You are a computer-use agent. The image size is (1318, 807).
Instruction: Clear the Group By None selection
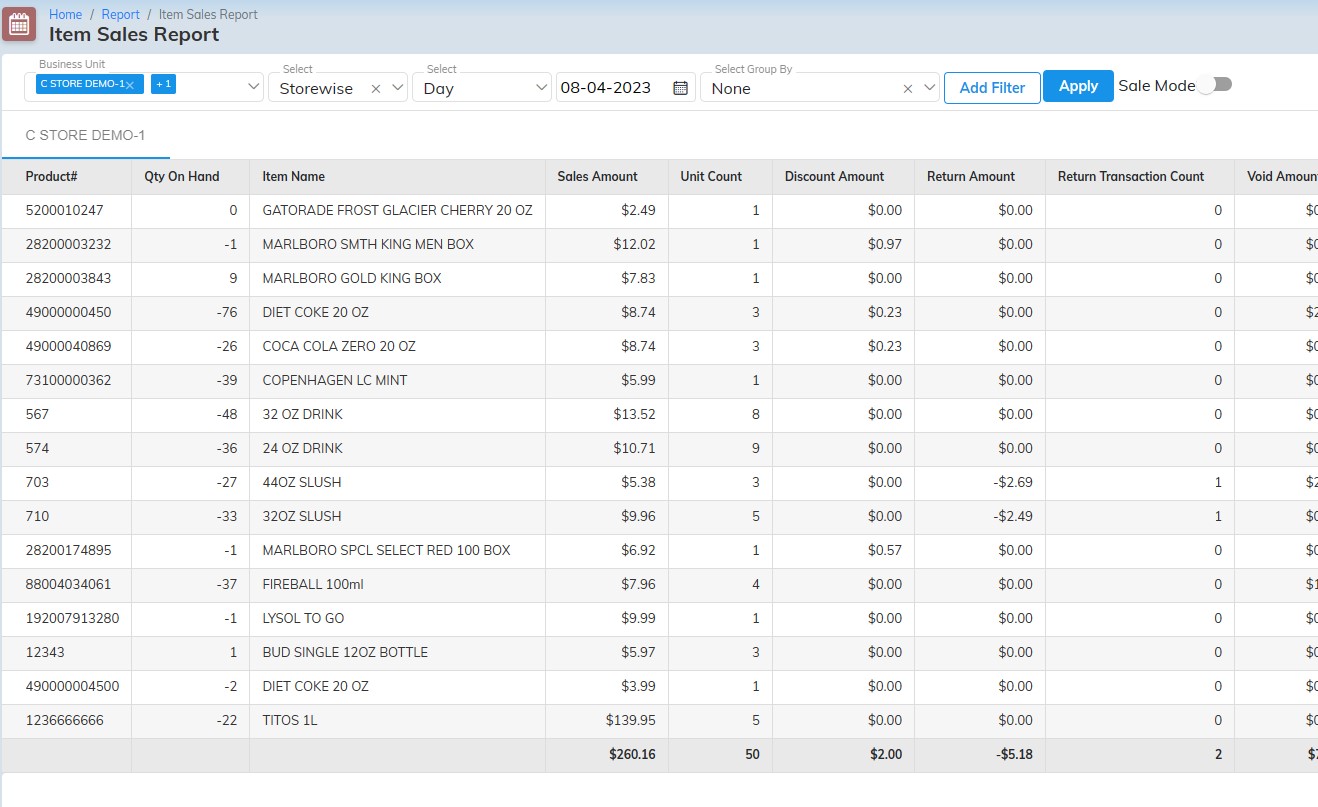click(908, 89)
